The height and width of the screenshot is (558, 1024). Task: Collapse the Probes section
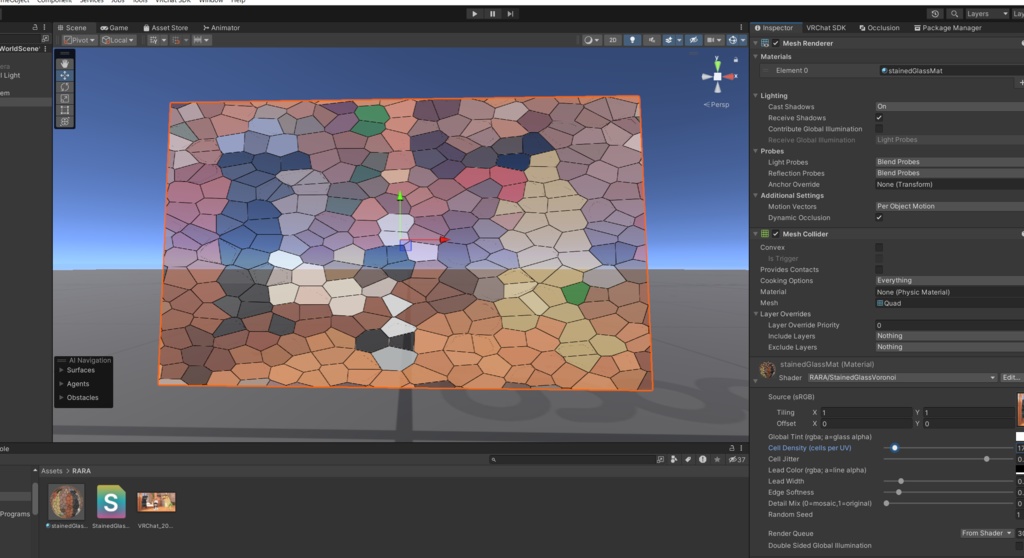(x=756, y=151)
